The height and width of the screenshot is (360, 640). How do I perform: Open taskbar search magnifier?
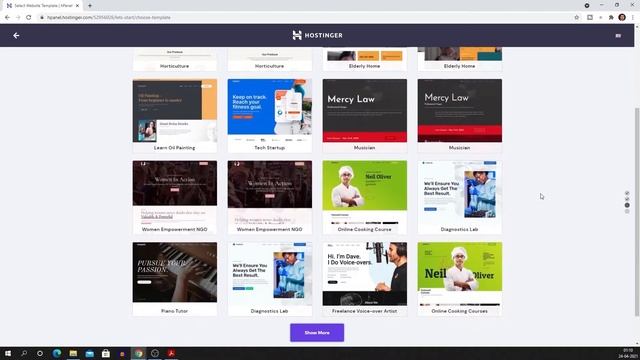[24, 353]
